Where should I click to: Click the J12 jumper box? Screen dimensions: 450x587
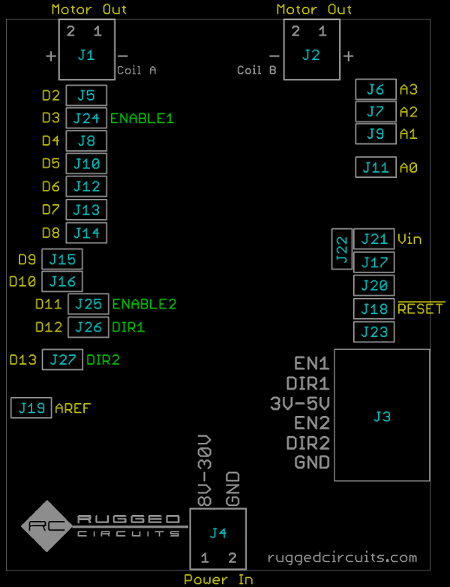click(86, 186)
